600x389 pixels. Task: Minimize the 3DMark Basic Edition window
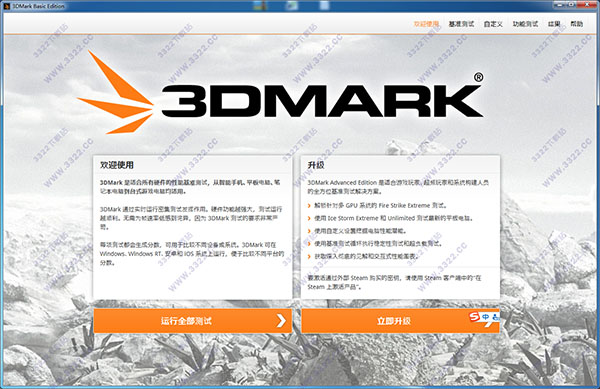coord(560,5)
